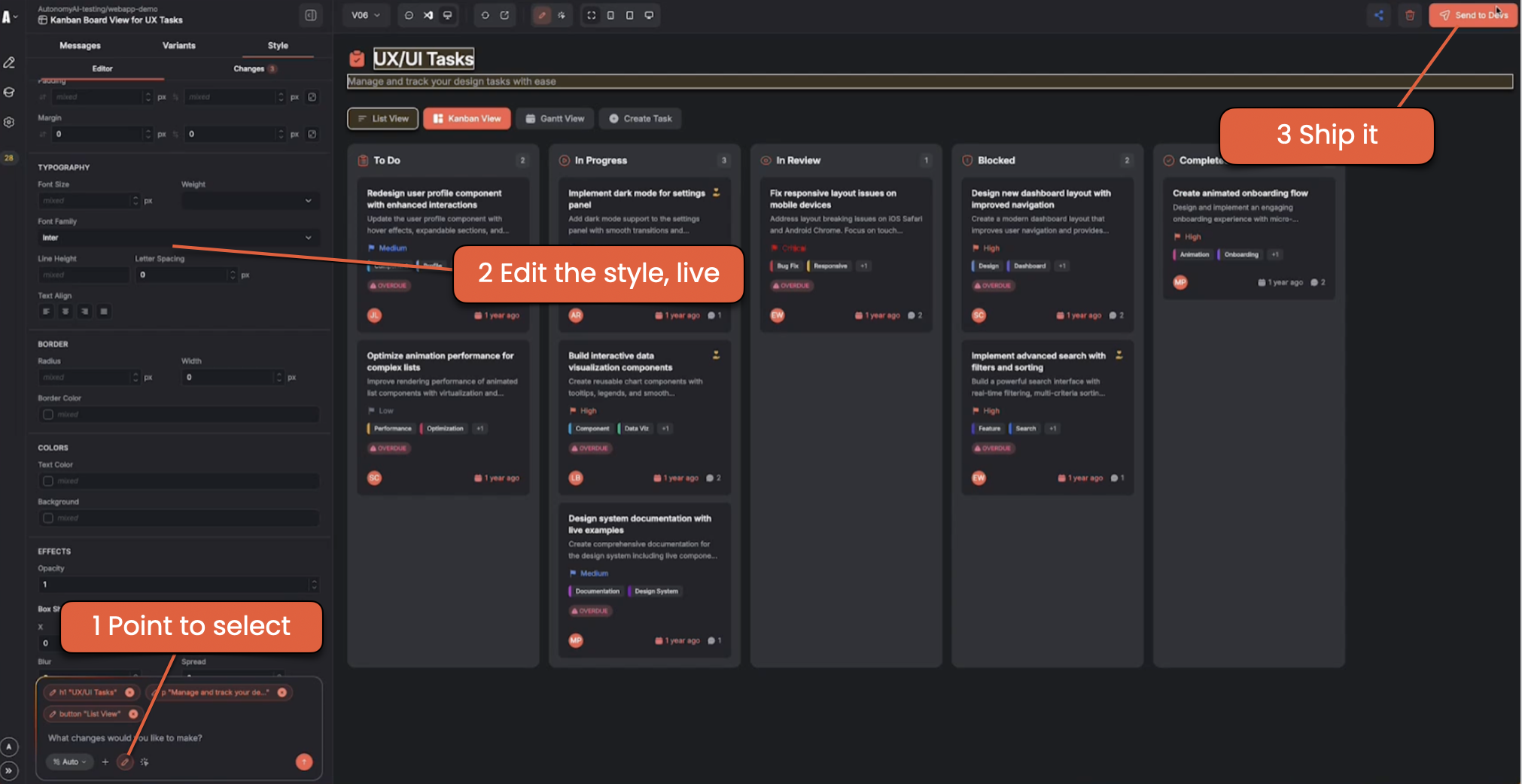Click the Send to Devs button

tap(1473, 15)
